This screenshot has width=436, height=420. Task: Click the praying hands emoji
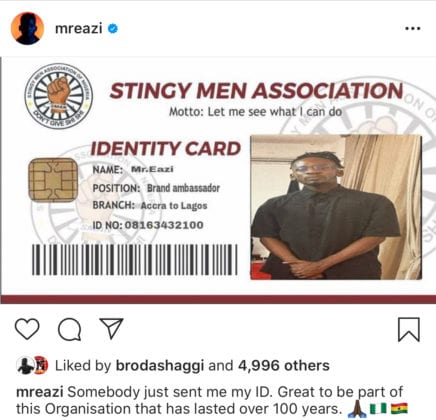pos(357,409)
